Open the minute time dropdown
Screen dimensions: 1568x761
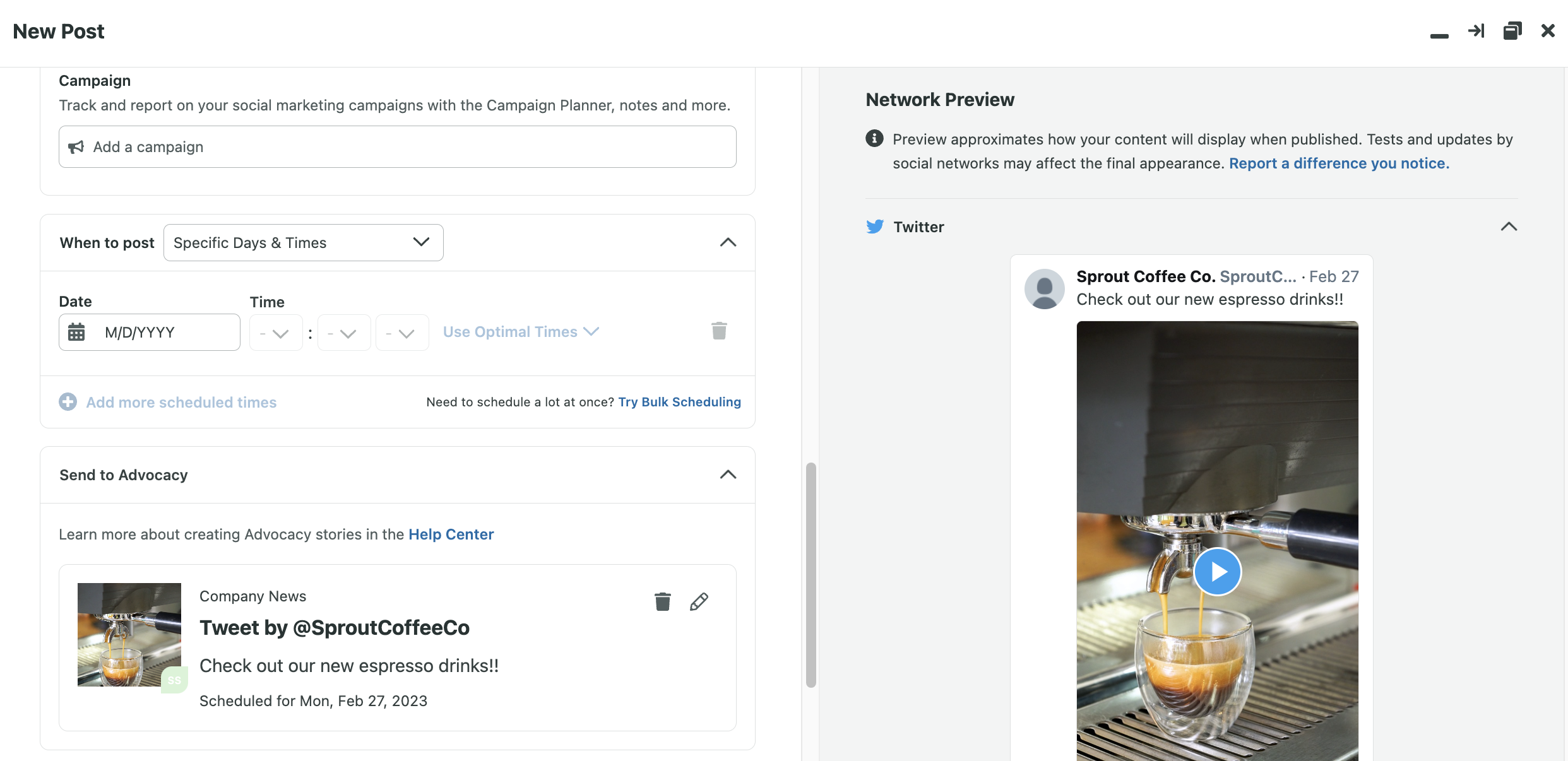343,333
